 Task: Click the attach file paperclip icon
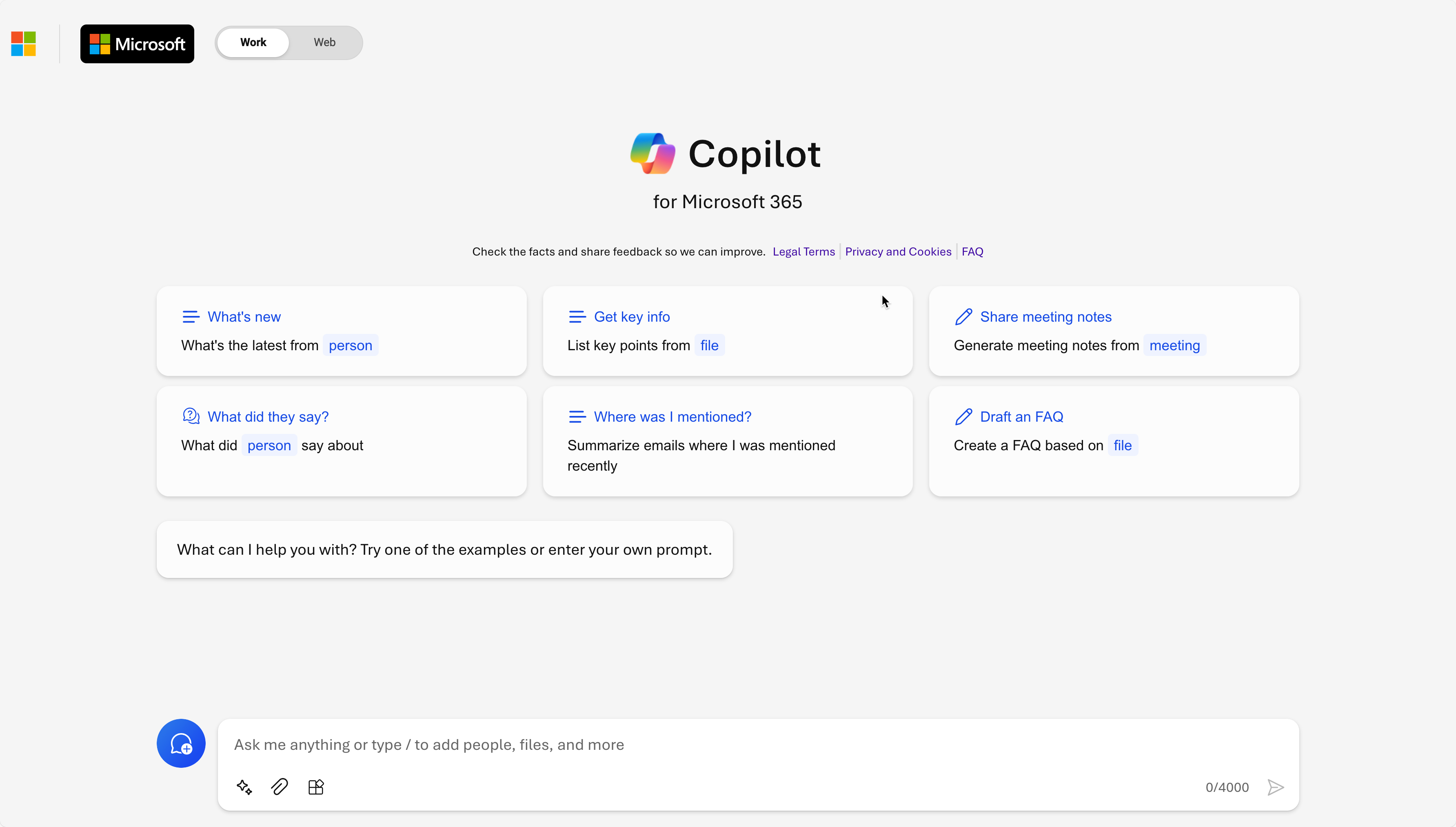[279, 786]
